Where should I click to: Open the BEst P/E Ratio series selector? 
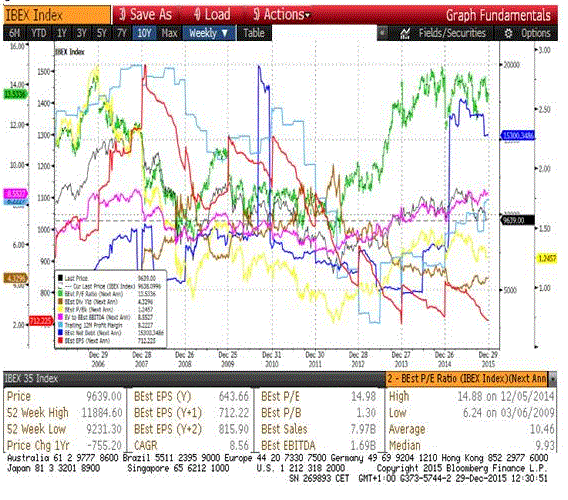point(467,379)
